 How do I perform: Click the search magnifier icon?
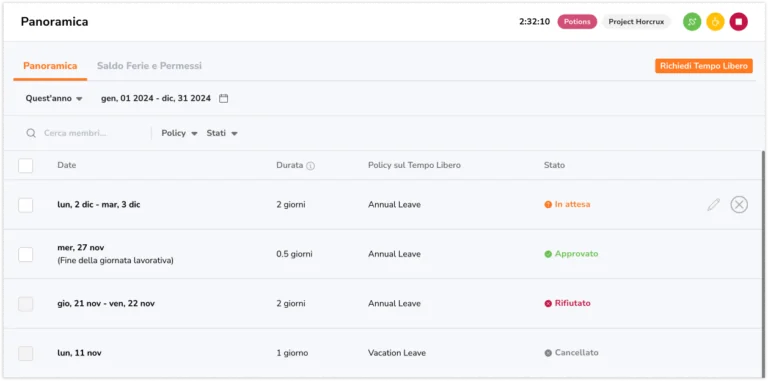click(31, 133)
